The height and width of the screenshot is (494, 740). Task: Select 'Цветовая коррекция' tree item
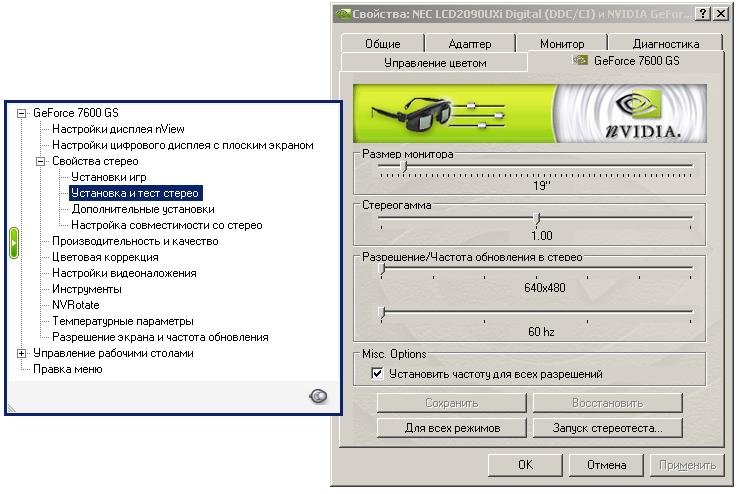pos(105,257)
